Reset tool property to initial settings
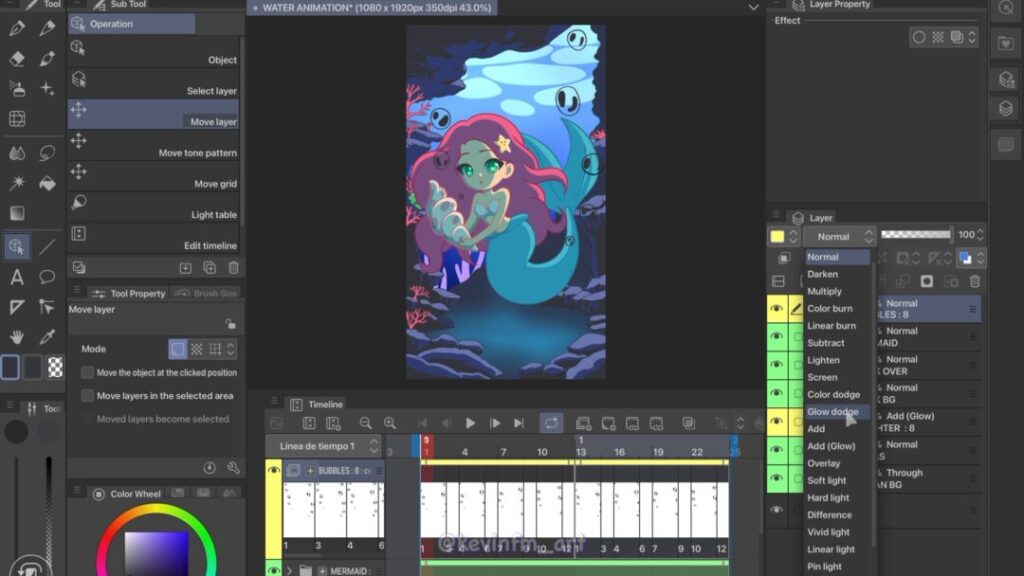Screen dimensions: 1024x576 tap(210, 468)
